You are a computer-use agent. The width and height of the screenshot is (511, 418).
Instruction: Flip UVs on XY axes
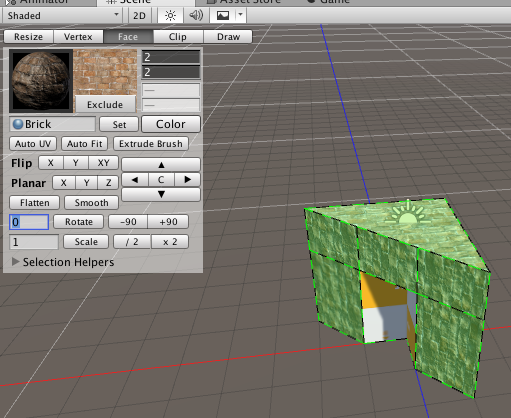[103, 163]
